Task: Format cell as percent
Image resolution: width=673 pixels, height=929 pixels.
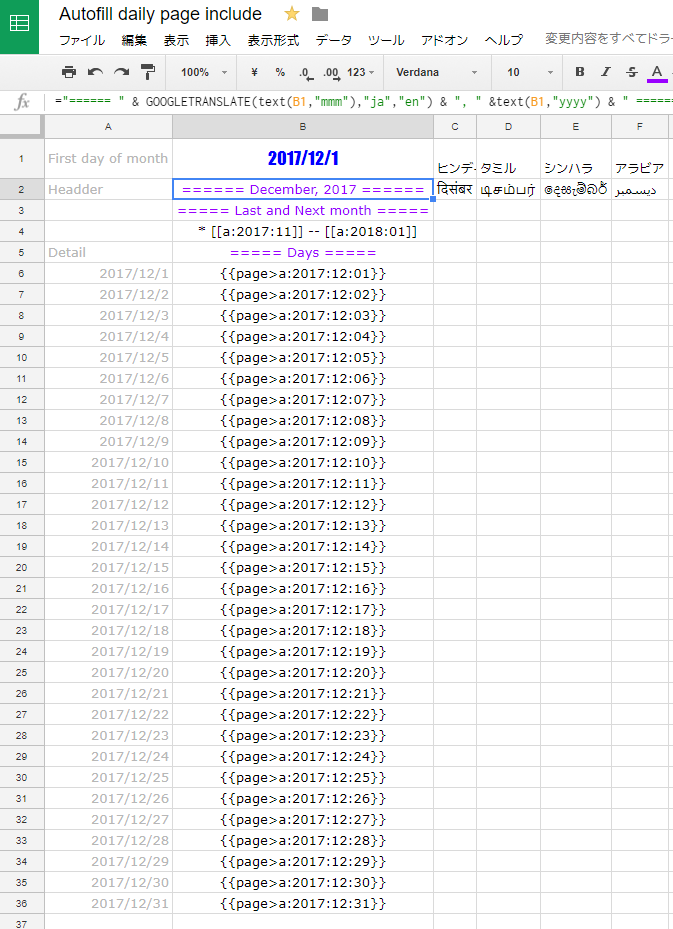Action: coord(280,72)
